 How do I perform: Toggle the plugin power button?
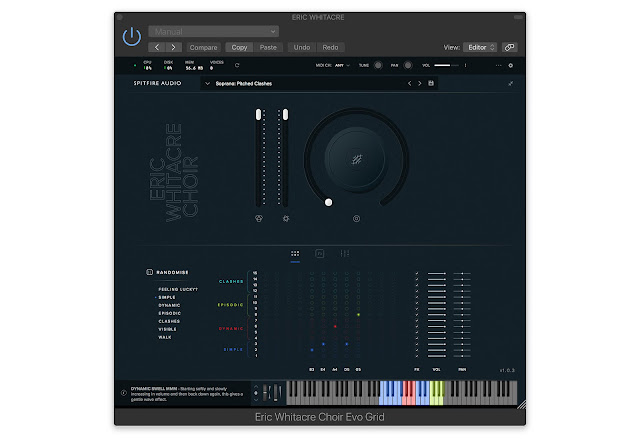coord(132,37)
